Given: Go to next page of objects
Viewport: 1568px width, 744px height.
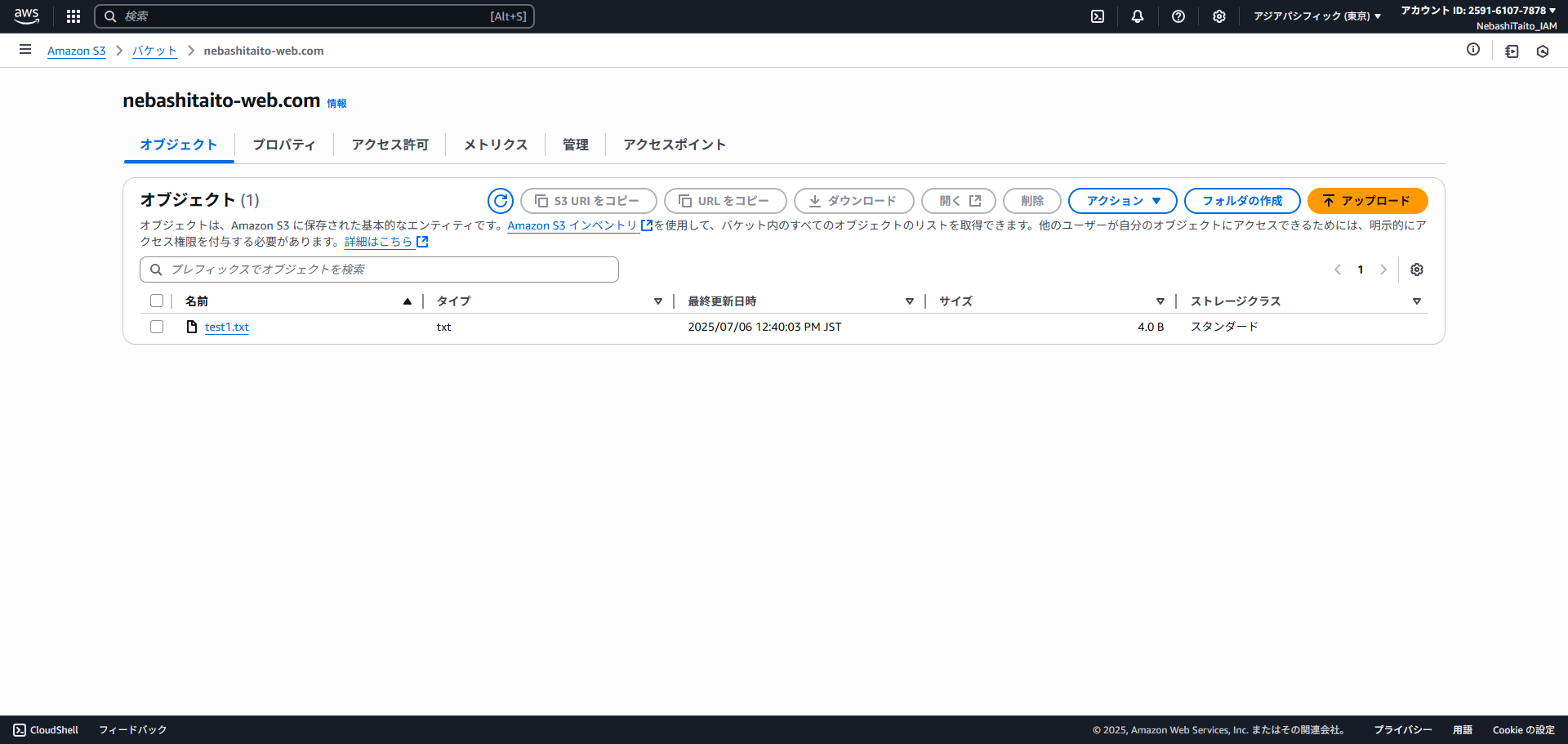Looking at the screenshot, I should pos(1383,270).
